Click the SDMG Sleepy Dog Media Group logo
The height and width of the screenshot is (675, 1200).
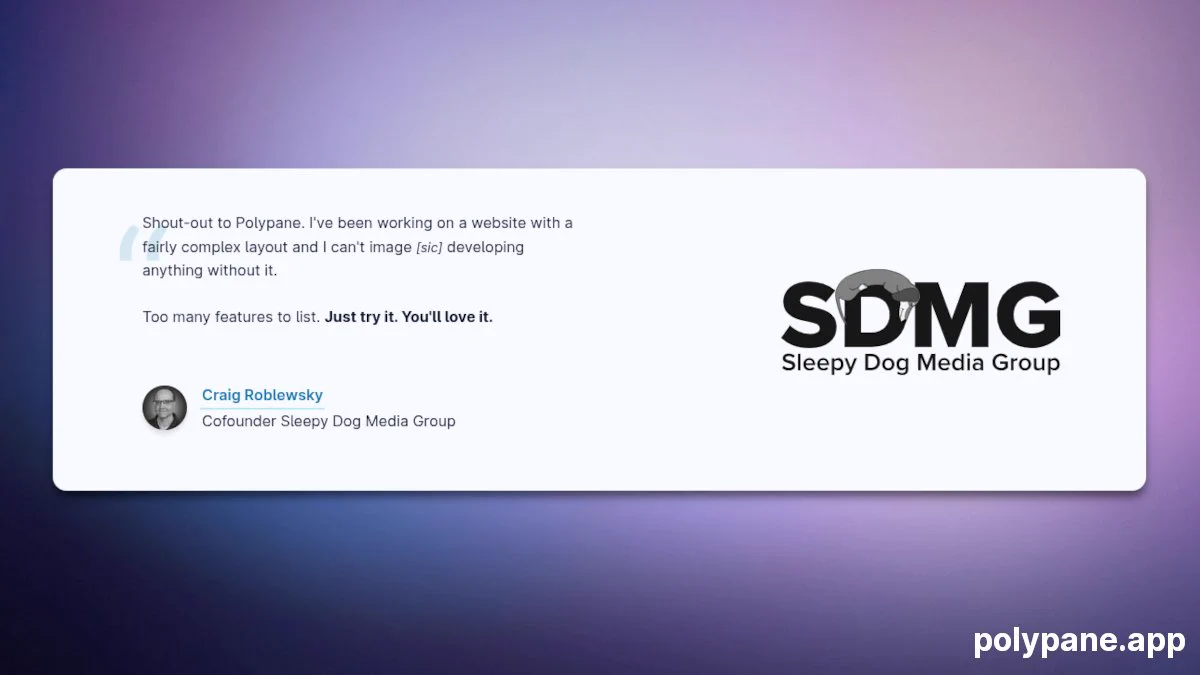920,322
